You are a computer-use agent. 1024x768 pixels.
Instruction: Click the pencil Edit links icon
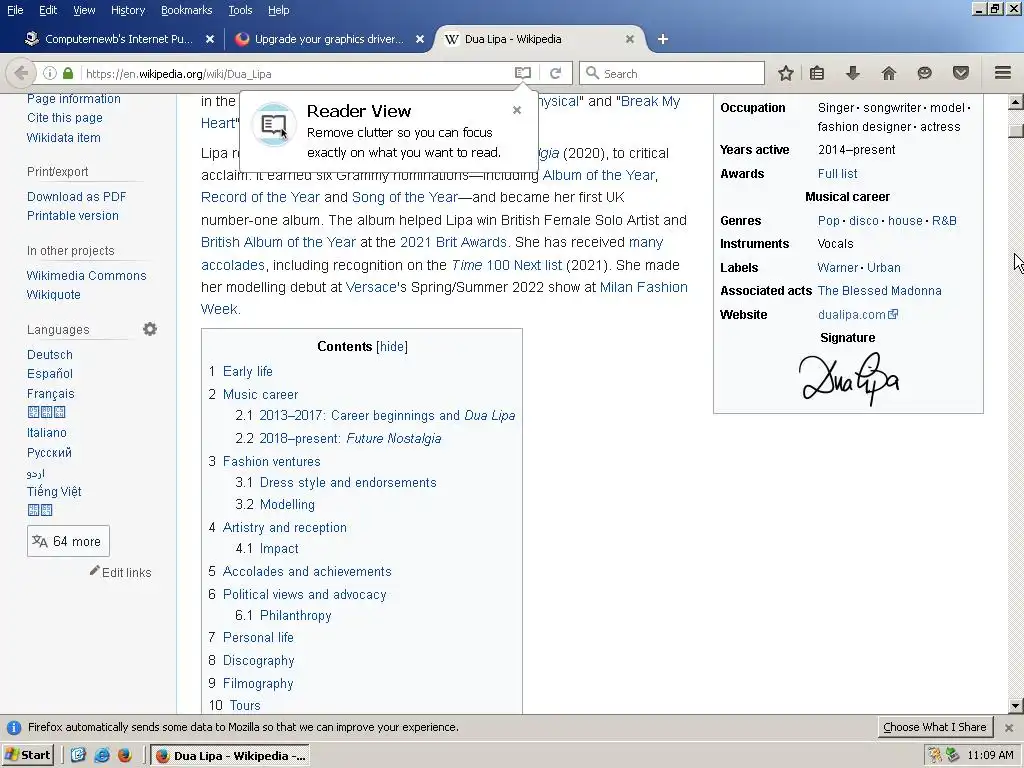(x=95, y=571)
